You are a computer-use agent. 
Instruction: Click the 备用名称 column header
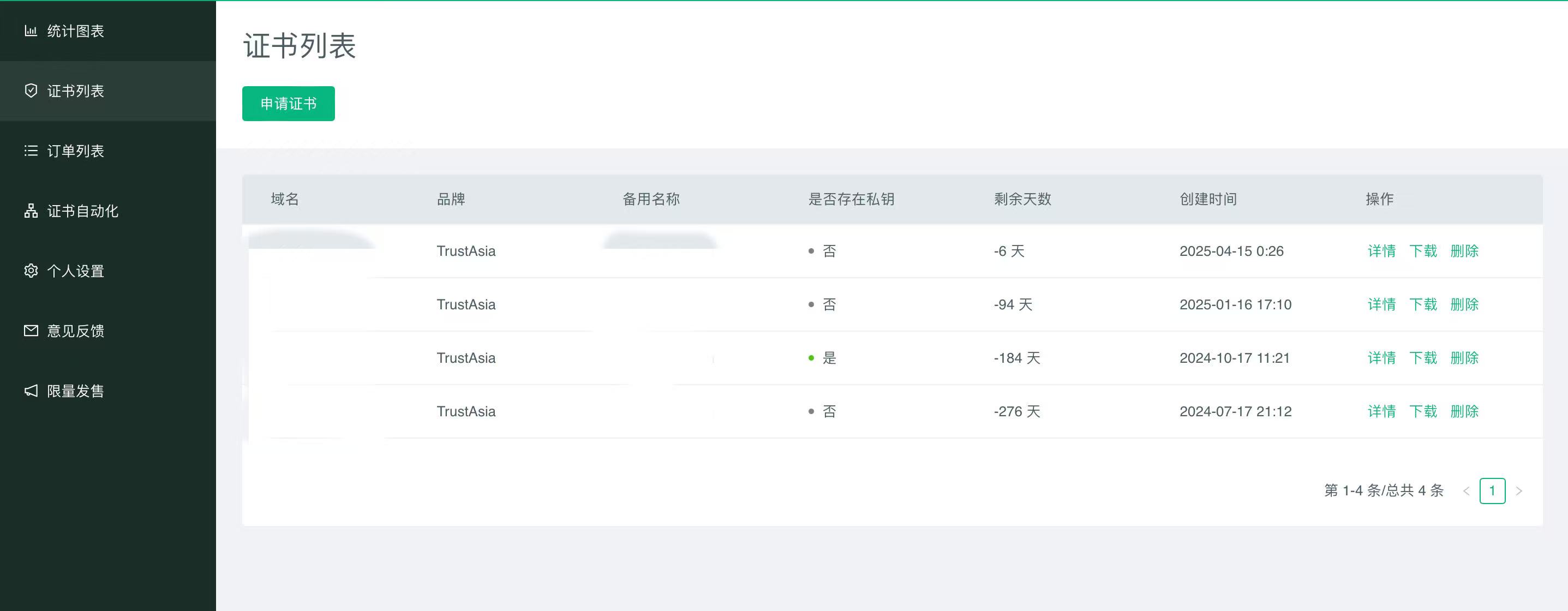pos(651,199)
